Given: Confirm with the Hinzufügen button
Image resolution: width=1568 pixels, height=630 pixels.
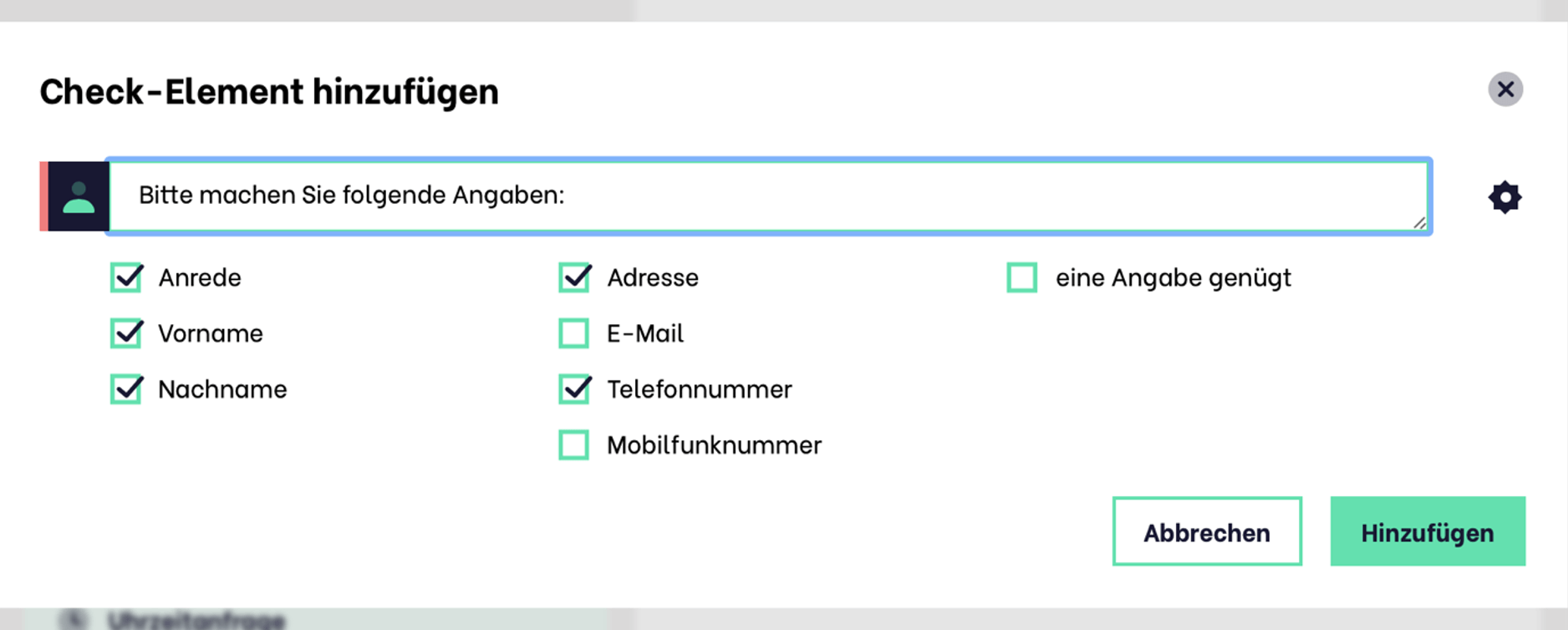Looking at the screenshot, I should tap(1428, 531).
